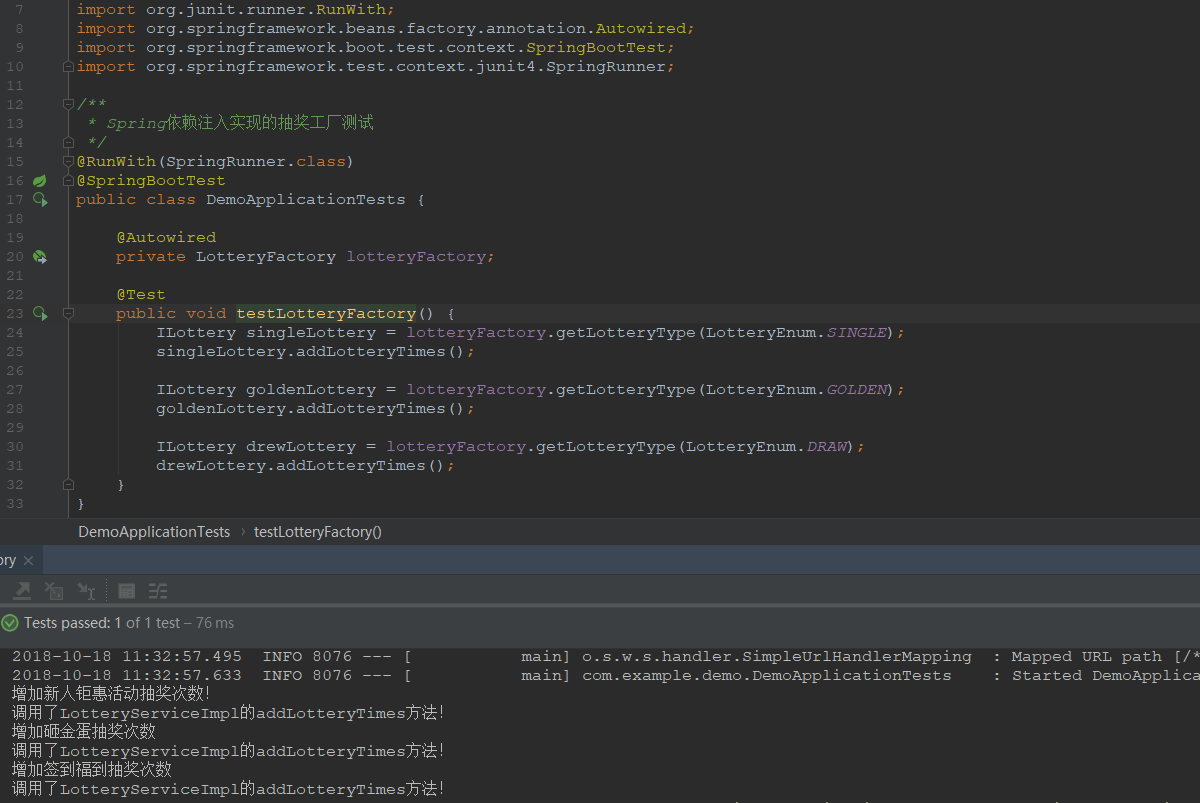Screen dimensions: 1200x803
Task: Click the Spring leaf gutter icon on line 16
Action: pos(40,181)
